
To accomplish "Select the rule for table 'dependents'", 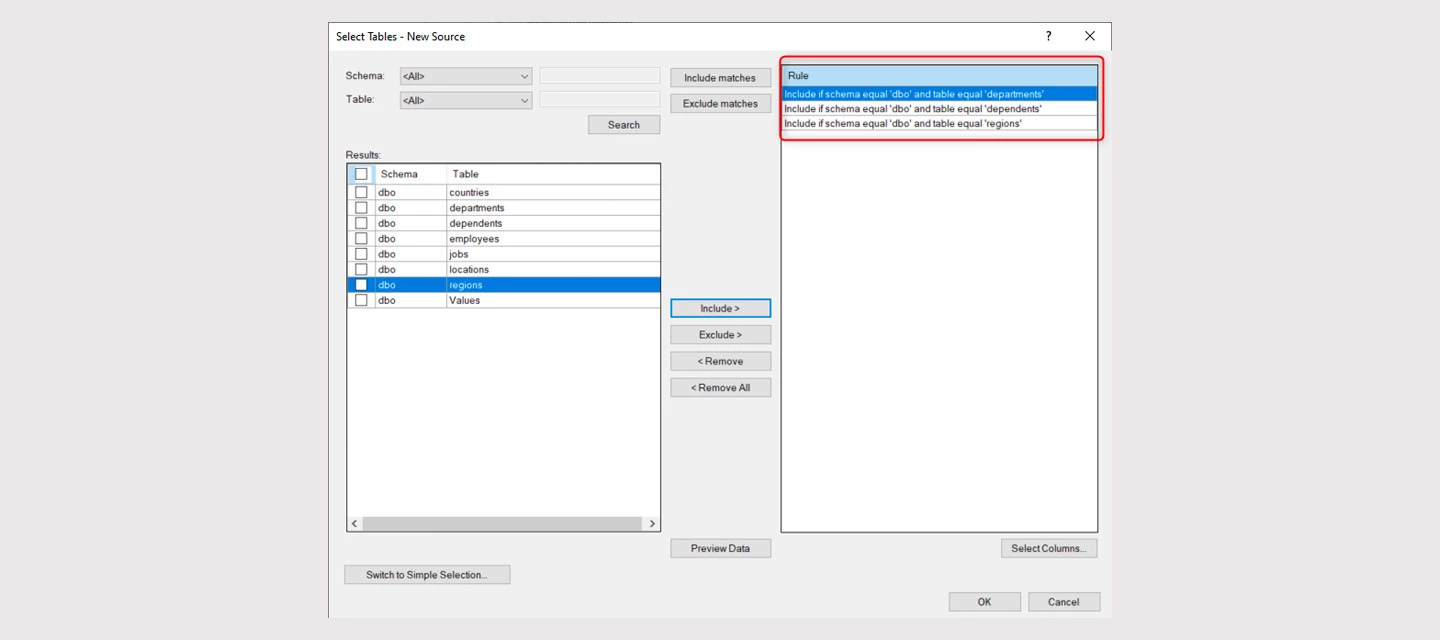I will coord(939,109).
